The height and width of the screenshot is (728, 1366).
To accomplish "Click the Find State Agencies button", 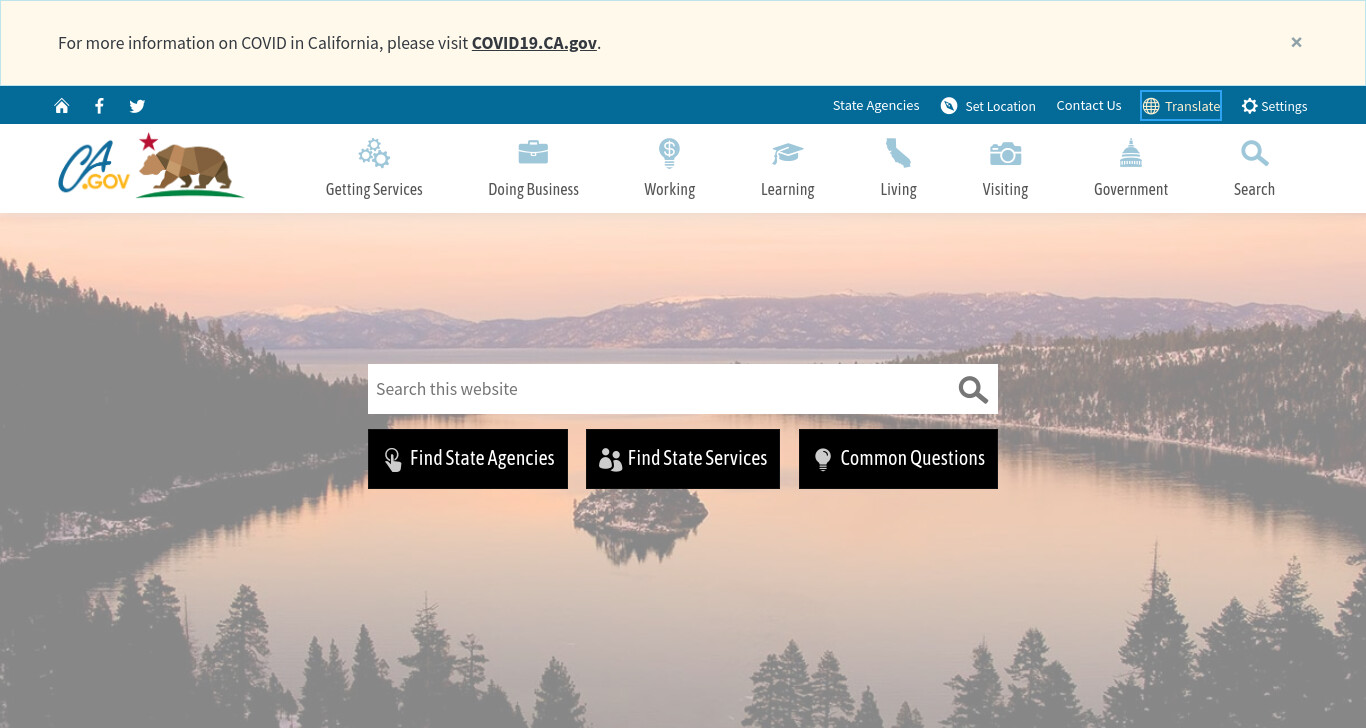I will pos(468,459).
